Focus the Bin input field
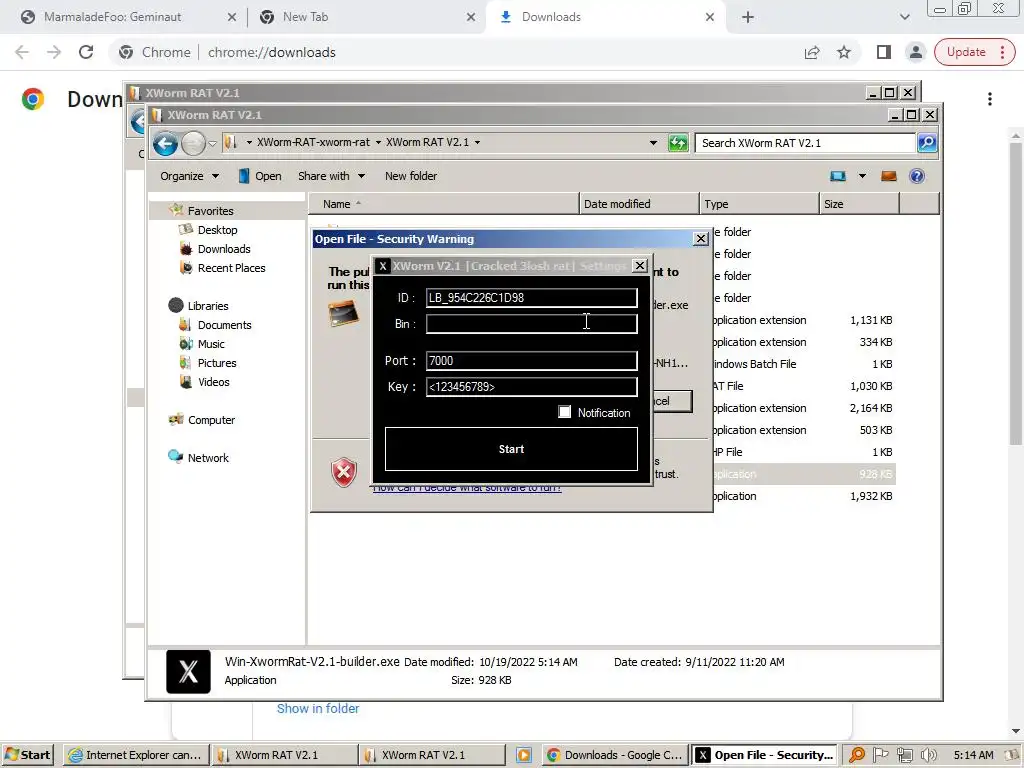Screen dimensions: 1024x768 tap(532, 324)
